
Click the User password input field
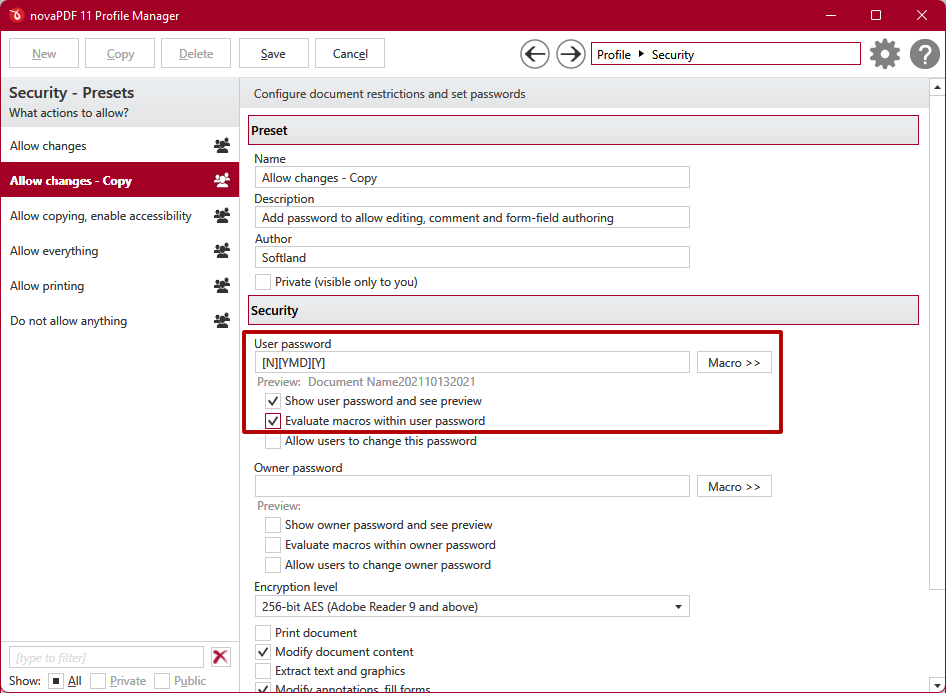(x=472, y=362)
